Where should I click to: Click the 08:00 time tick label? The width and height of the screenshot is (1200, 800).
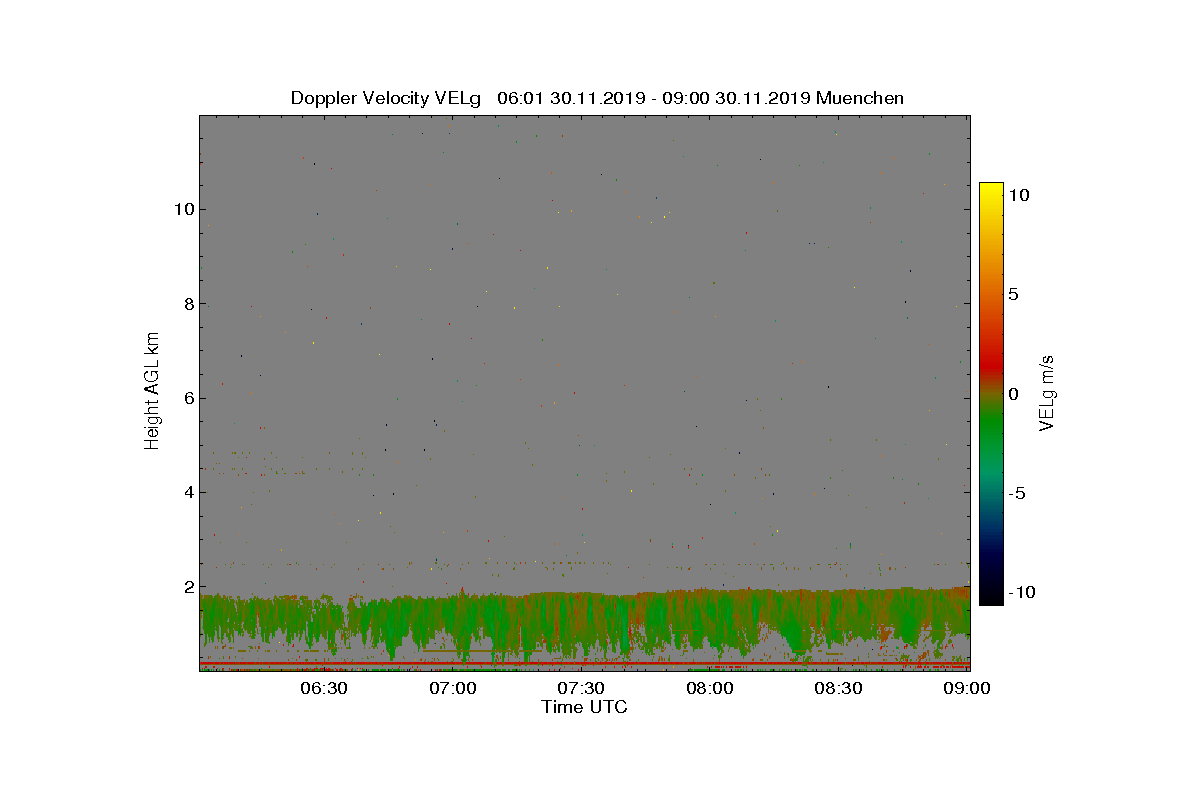[x=710, y=688]
